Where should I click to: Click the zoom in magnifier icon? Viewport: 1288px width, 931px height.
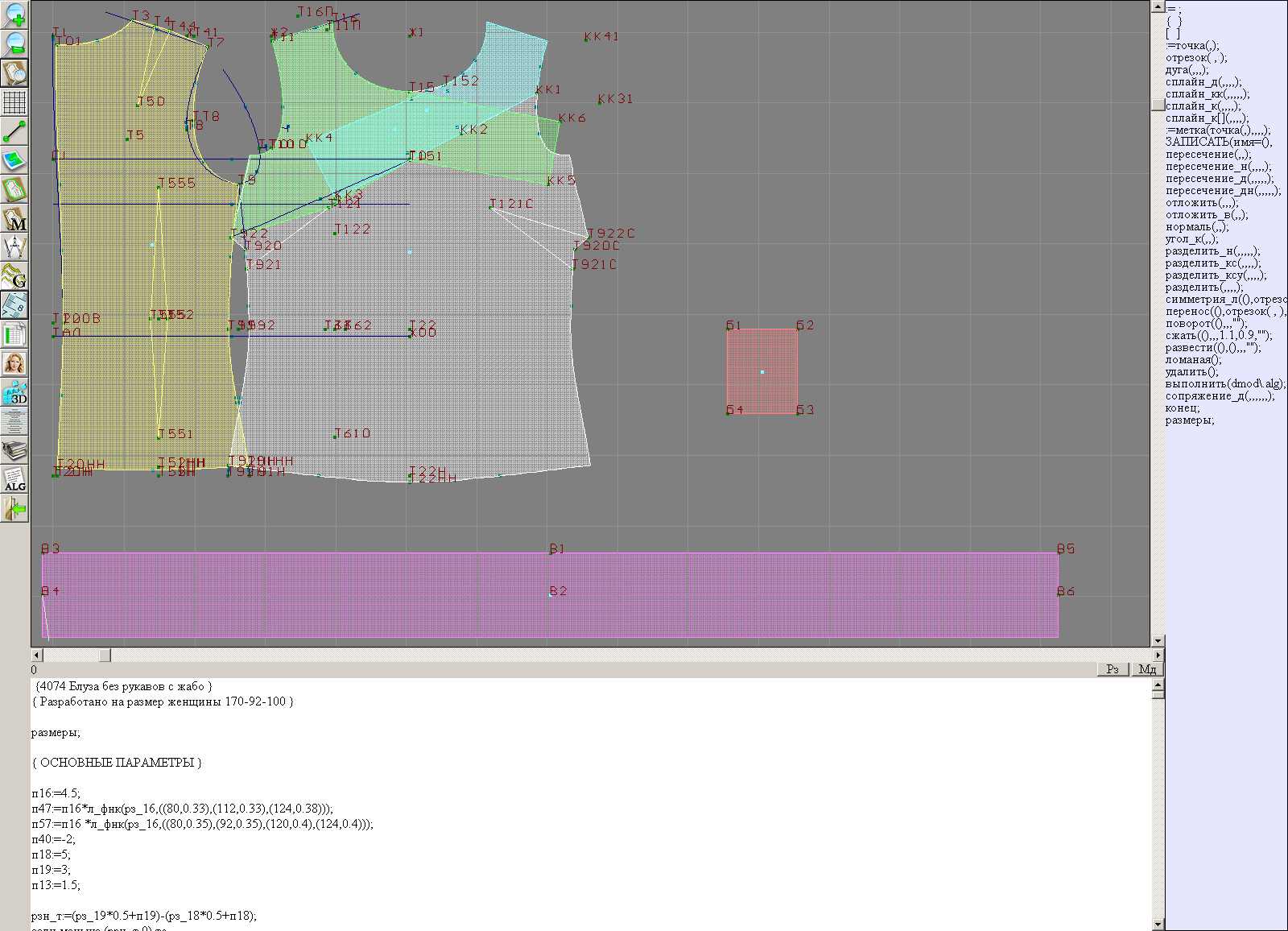[14, 14]
